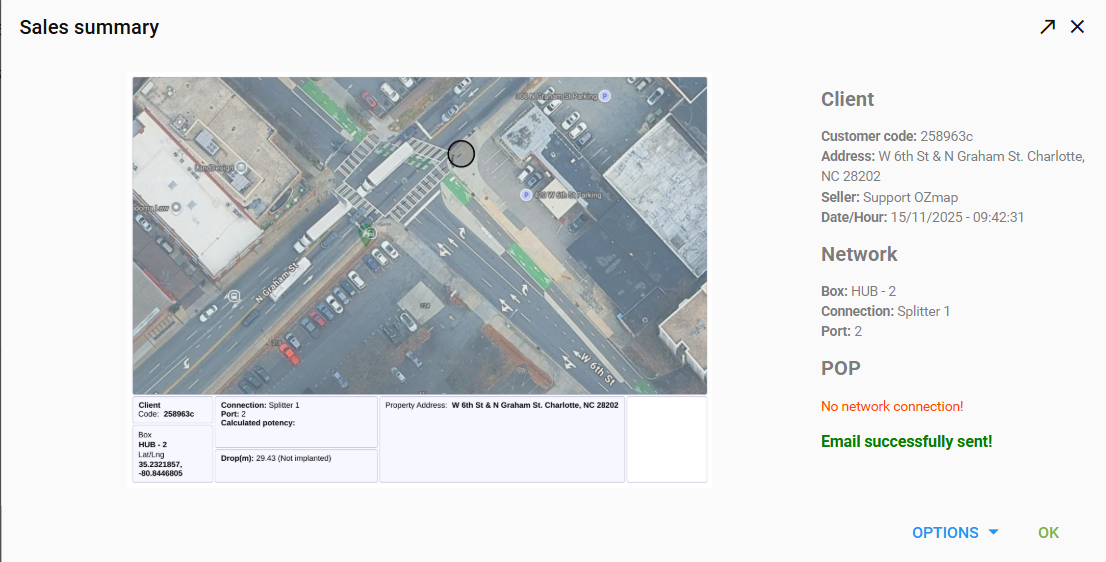The width and height of the screenshot is (1106, 562).
Task: Click the Network section heading
Action: tap(859, 255)
